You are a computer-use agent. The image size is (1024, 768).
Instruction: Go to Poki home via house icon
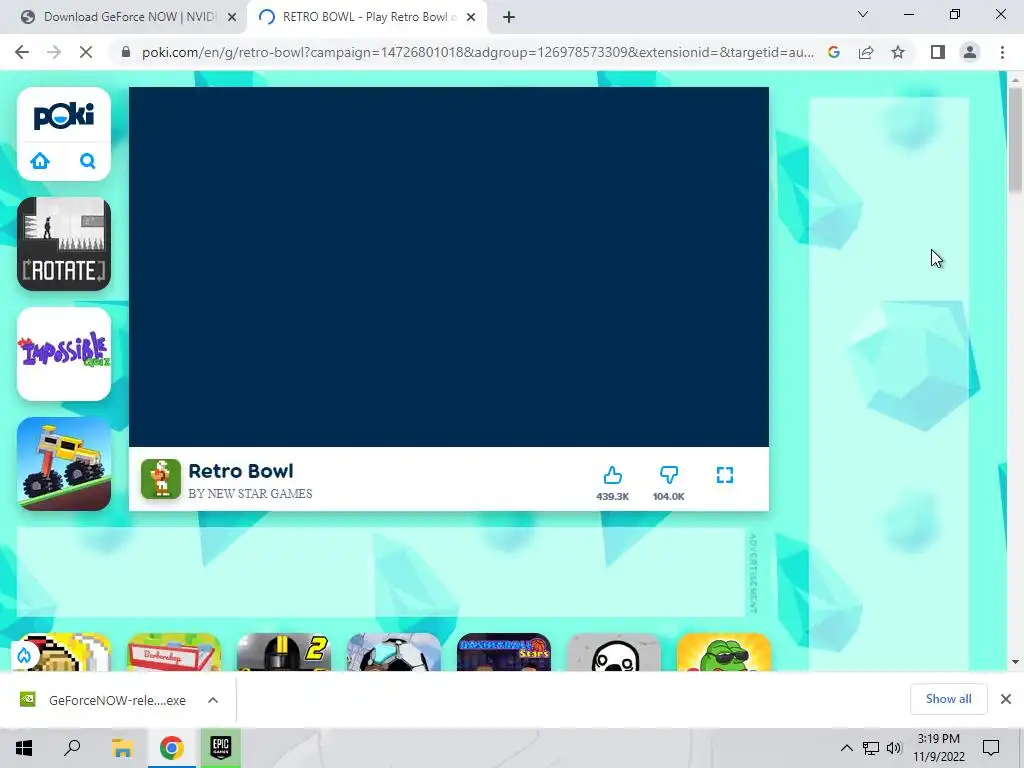pos(40,161)
